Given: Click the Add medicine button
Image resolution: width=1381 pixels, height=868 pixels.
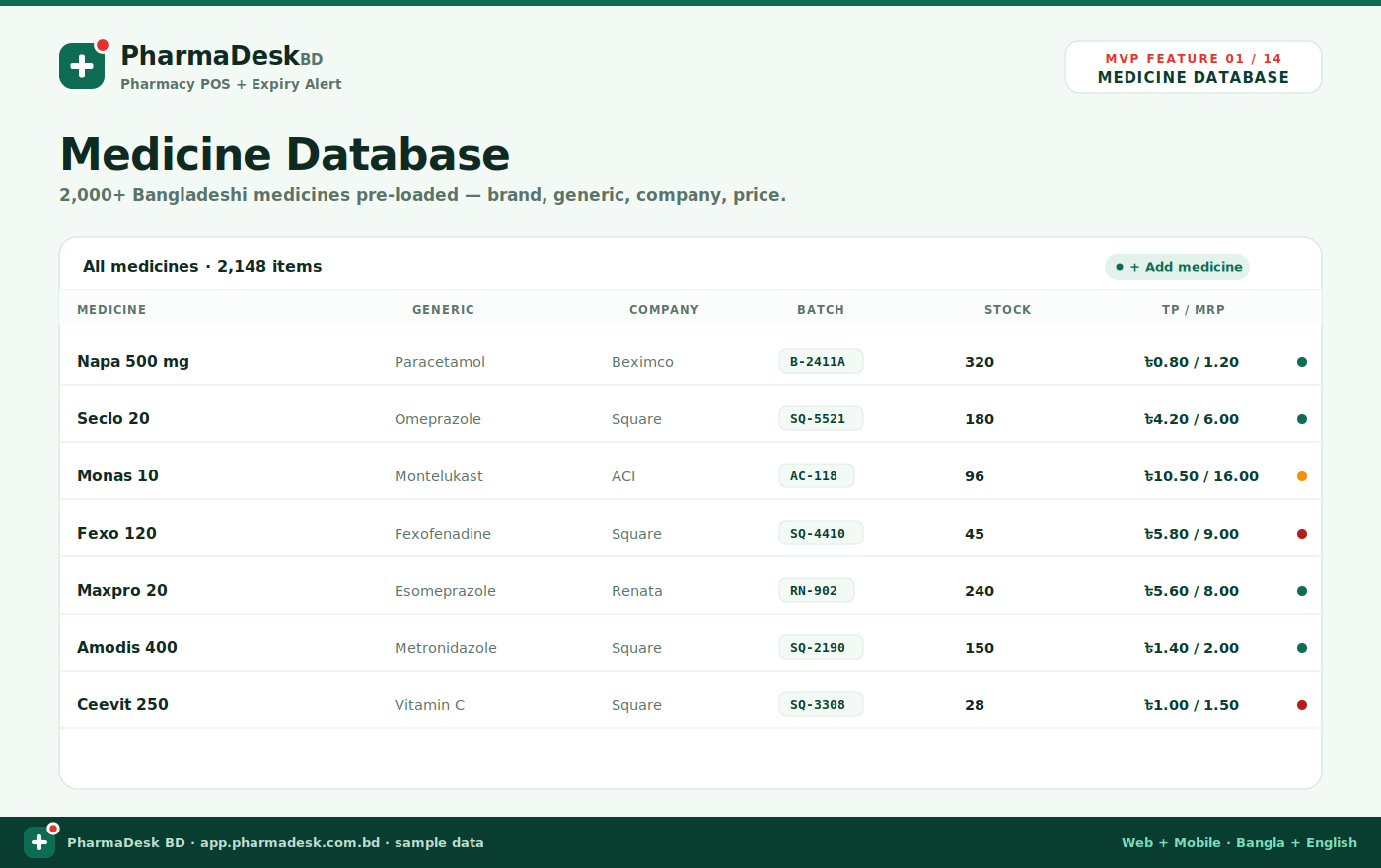Looking at the screenshot, I should [1177, 267].
